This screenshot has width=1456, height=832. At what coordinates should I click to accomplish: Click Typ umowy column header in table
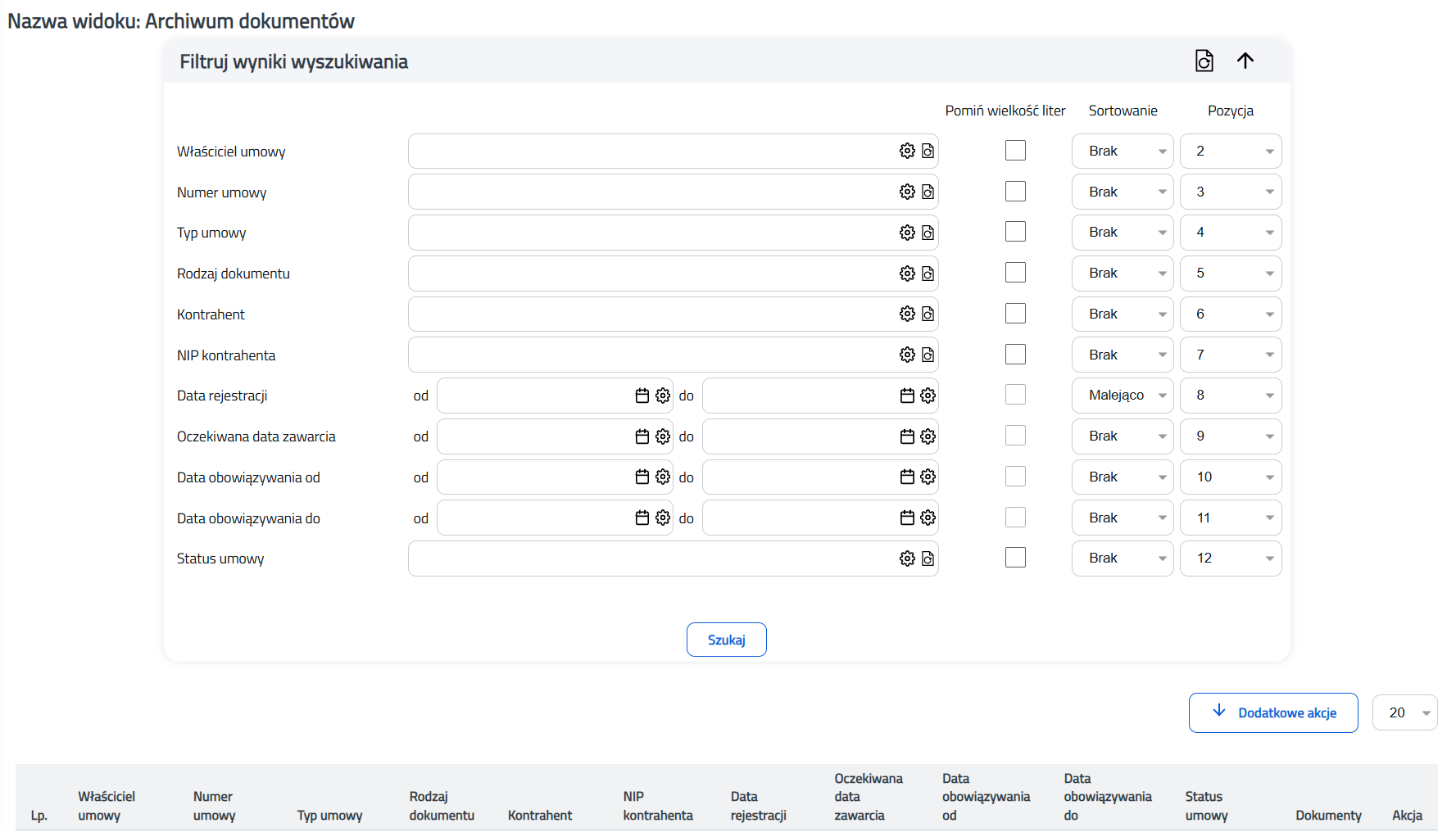[x=329, y=816]
